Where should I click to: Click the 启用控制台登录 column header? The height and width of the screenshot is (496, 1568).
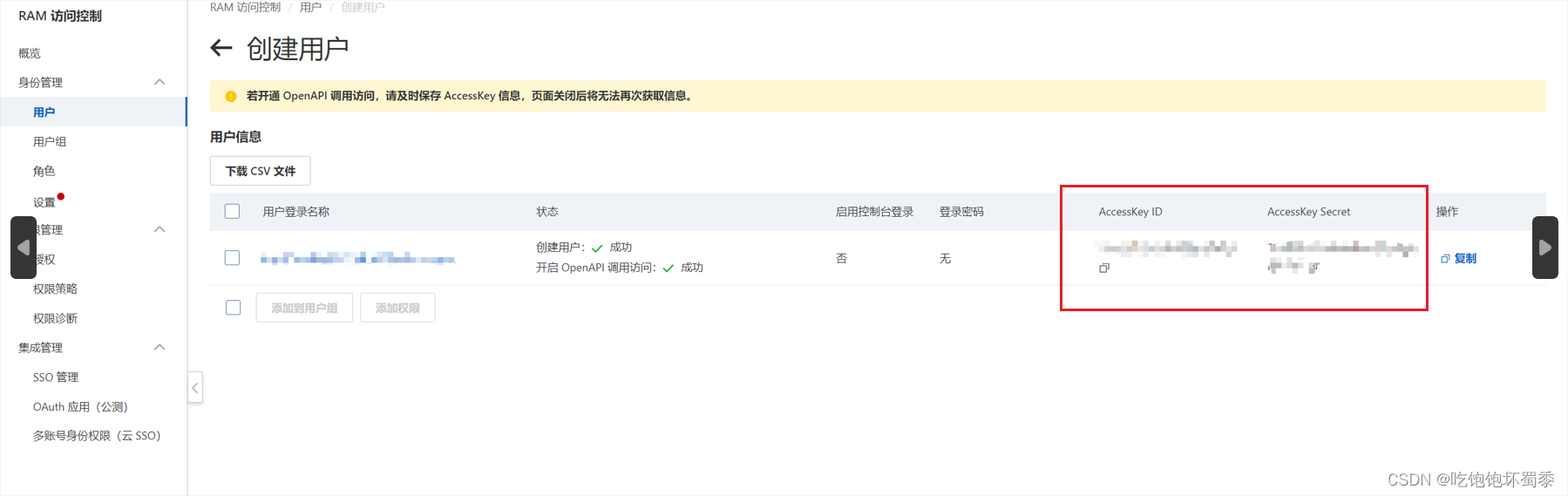[x=875, y=212]
